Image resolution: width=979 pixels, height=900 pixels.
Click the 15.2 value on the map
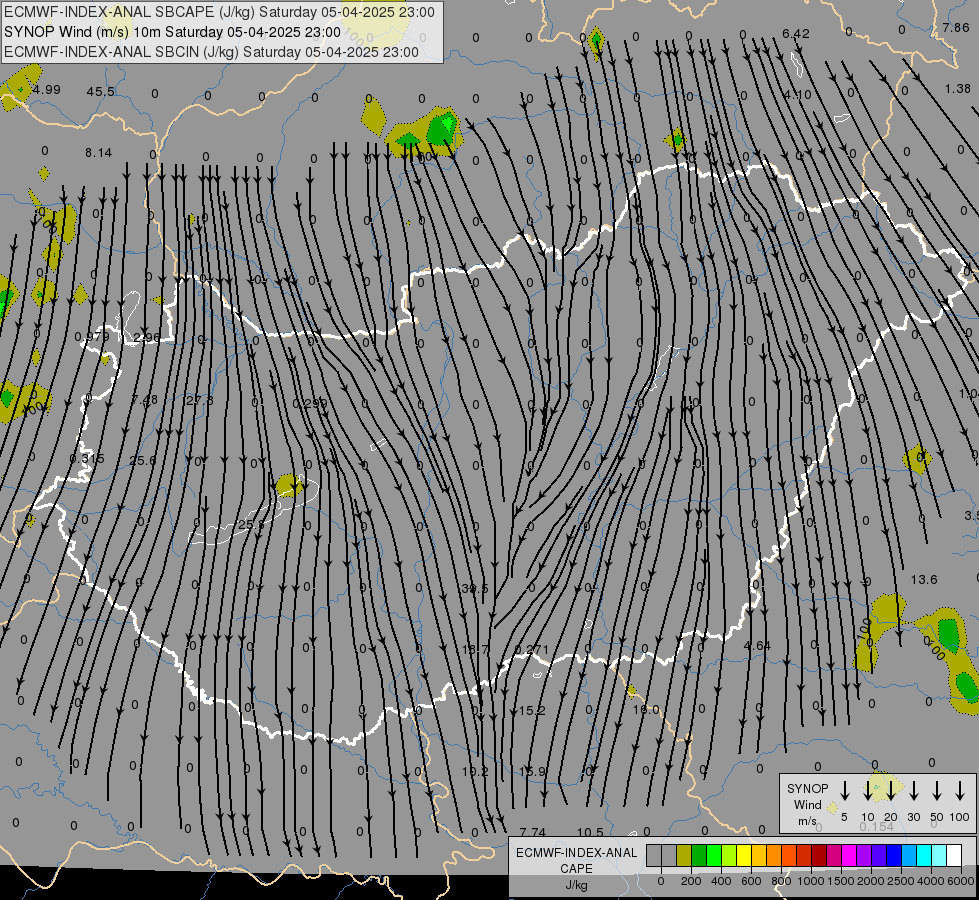point(532,710)
